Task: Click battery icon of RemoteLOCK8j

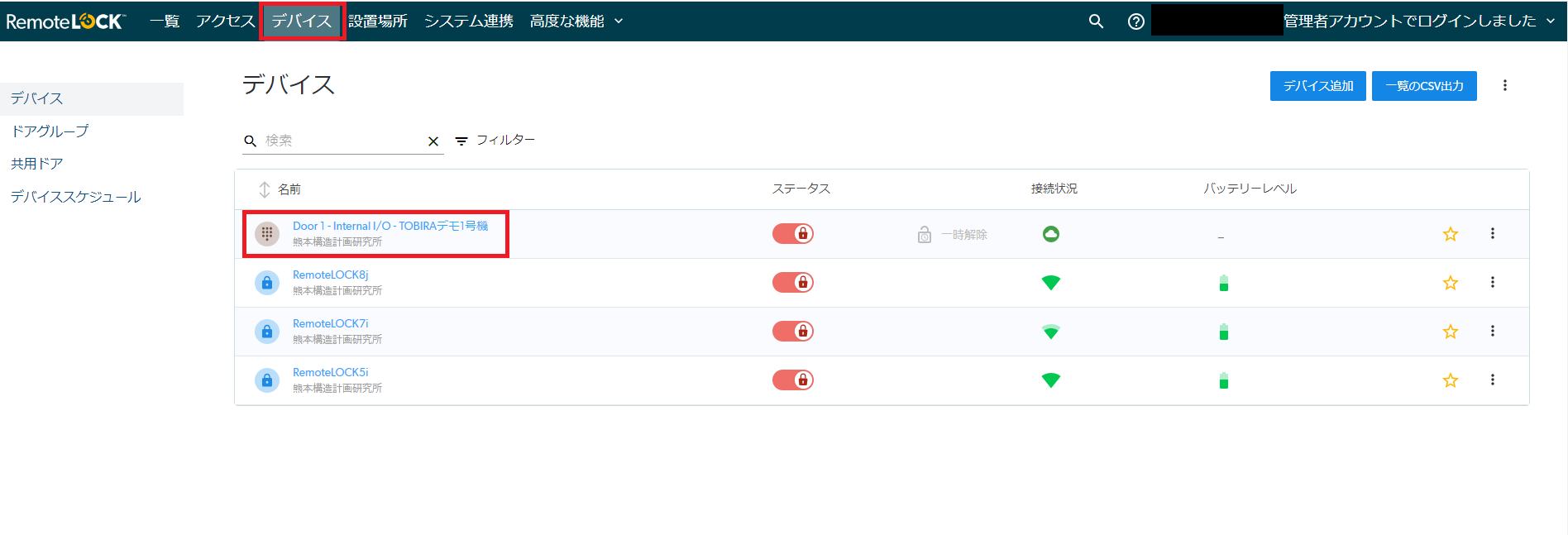Action: click(1224, 283)
